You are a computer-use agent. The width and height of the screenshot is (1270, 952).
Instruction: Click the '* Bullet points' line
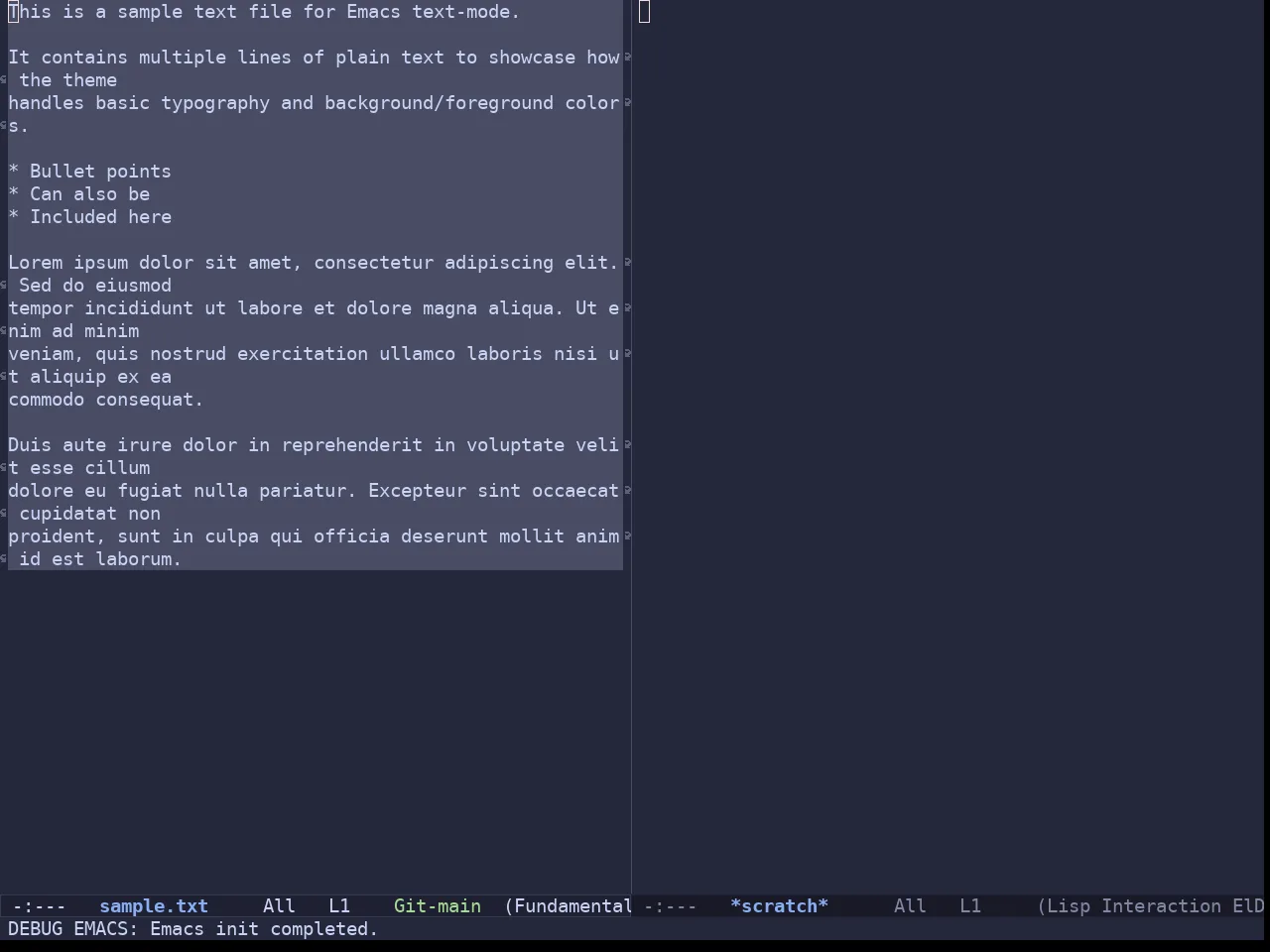(x=89, y=172)
